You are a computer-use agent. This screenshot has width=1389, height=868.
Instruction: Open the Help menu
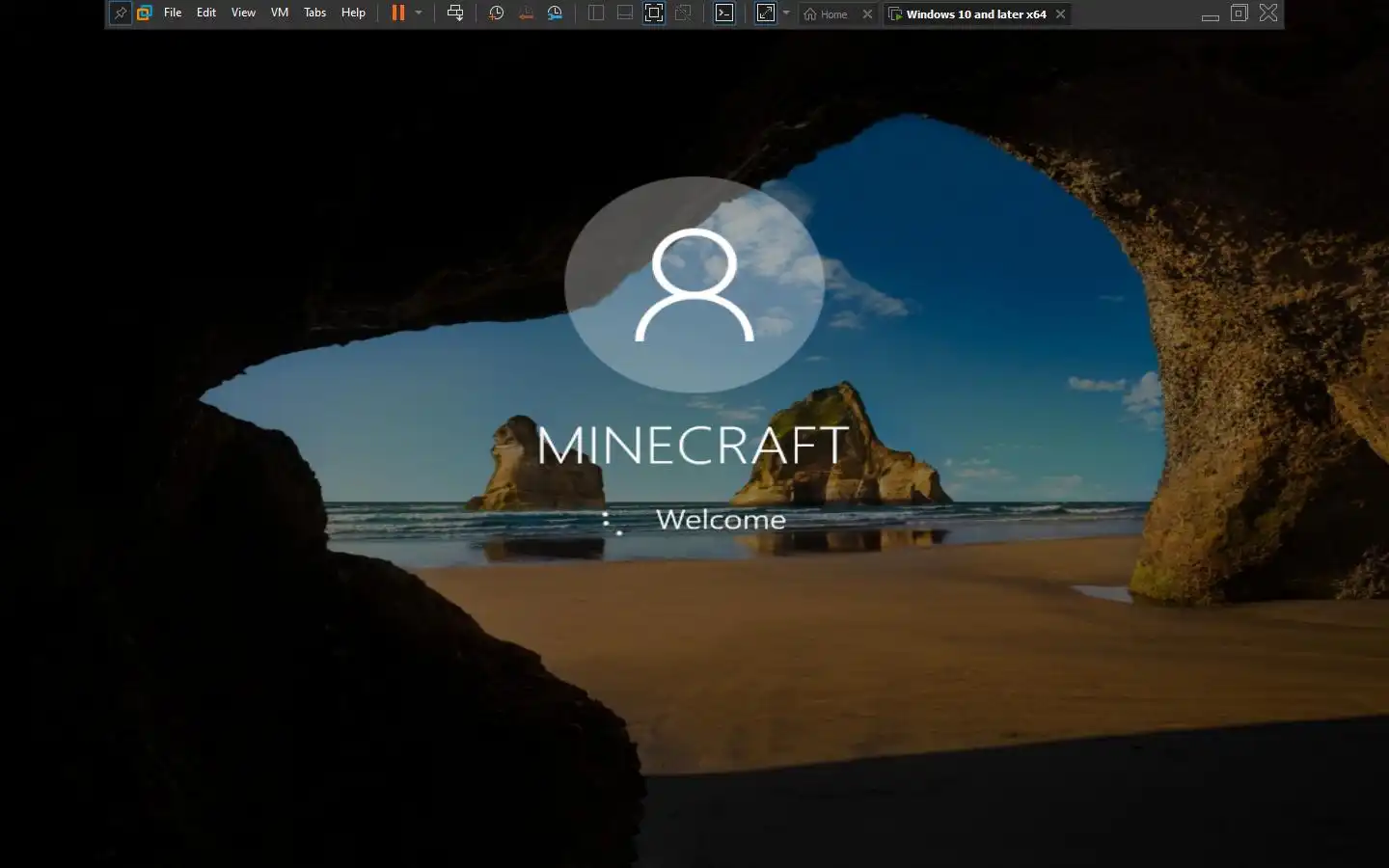353,13
